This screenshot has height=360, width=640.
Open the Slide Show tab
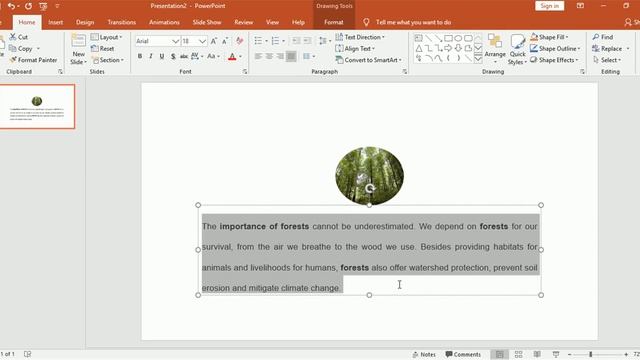pos(207,22)
